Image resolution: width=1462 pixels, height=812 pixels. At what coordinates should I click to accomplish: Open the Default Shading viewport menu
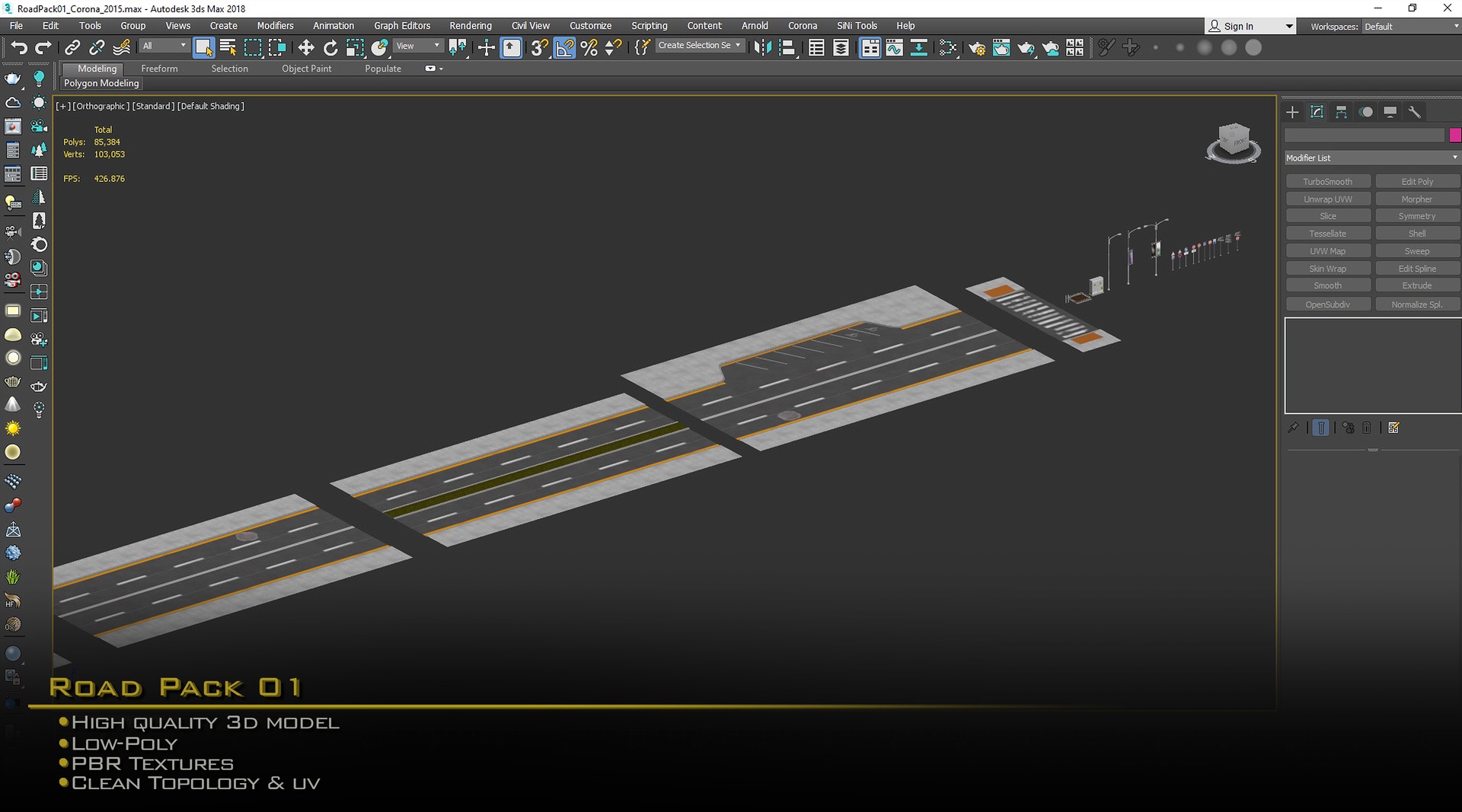[x=211, y=106]
